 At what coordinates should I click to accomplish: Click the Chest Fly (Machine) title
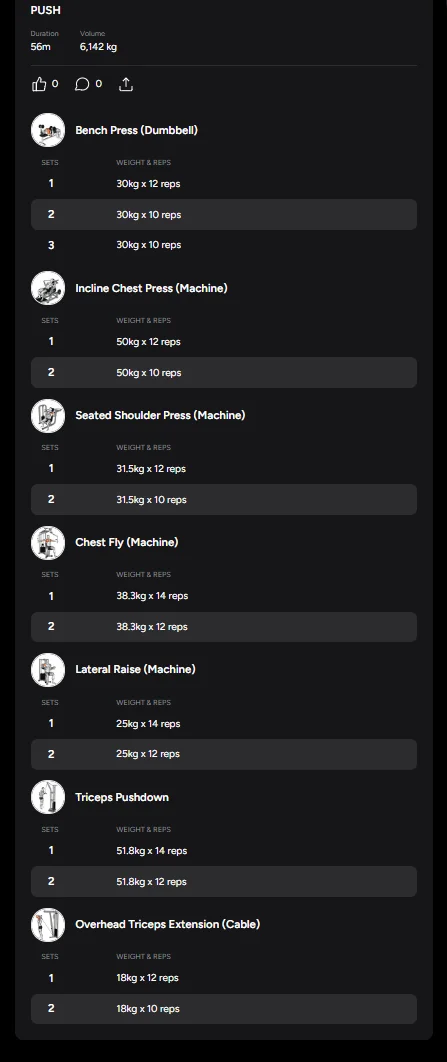(x=127, y=542)
